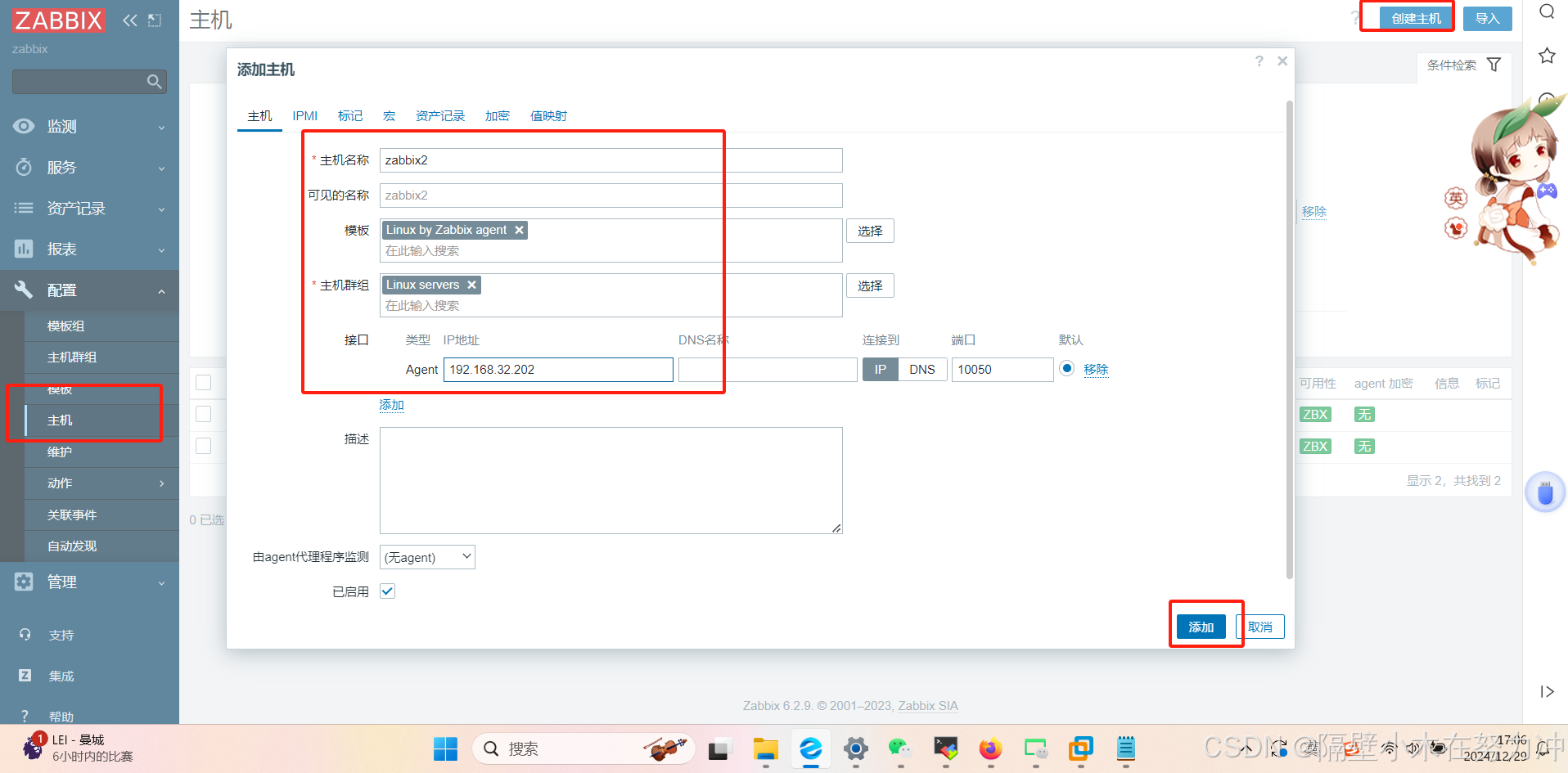1568x773 pixels.
Task: Open the 集成 integrations Z item
Action: pyautogui.click(x=61, y=676)
